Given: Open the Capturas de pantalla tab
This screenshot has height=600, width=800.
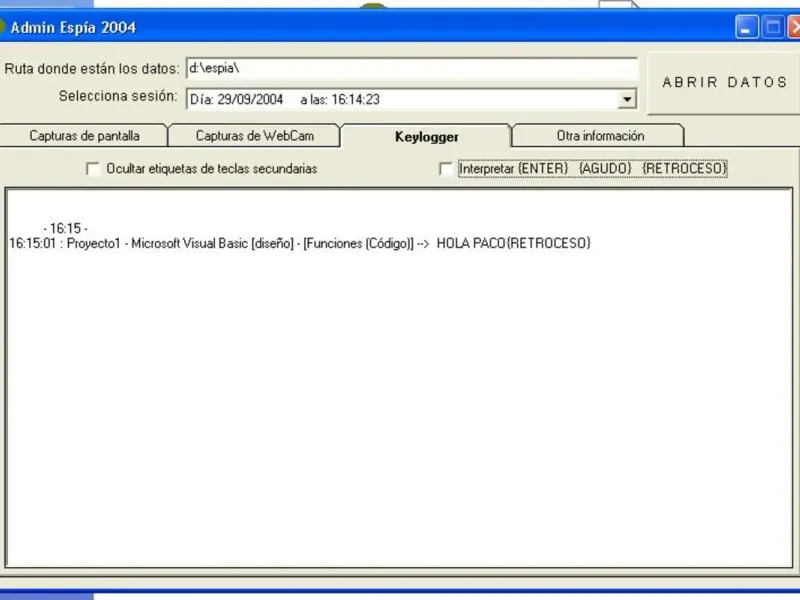Looking at the screenshot, I should click(84, 136).
